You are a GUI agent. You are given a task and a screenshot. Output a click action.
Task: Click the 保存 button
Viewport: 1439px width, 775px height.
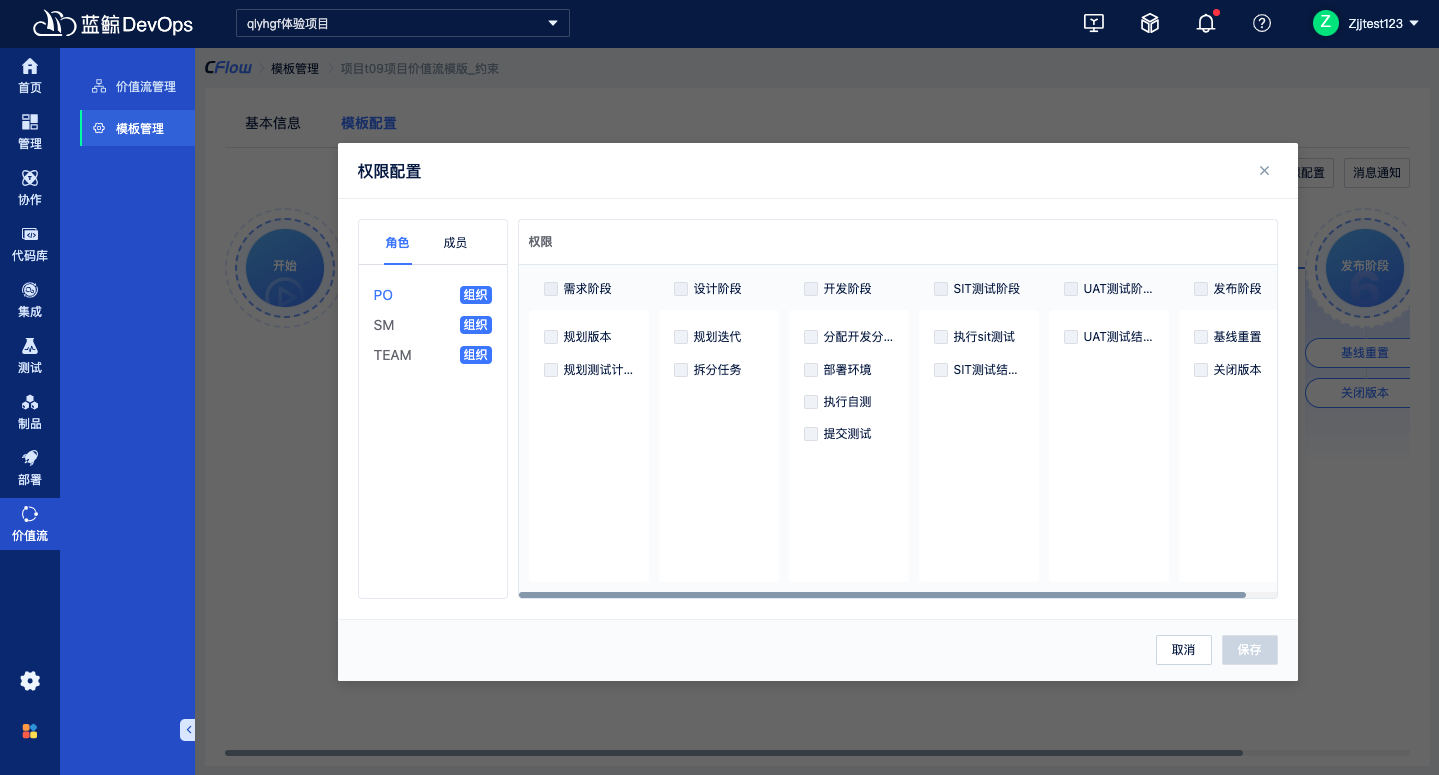click(1250, 650)
